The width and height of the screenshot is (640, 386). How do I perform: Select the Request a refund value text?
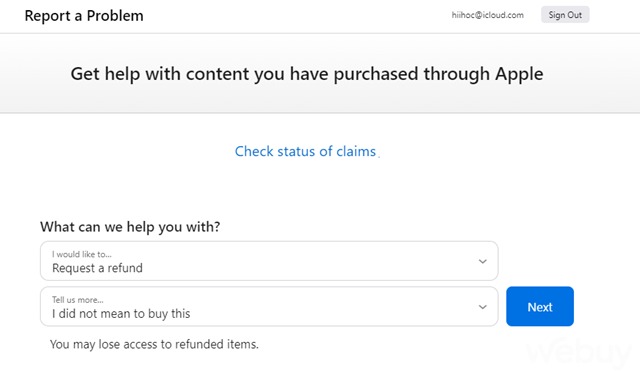(x=97, y=268)
